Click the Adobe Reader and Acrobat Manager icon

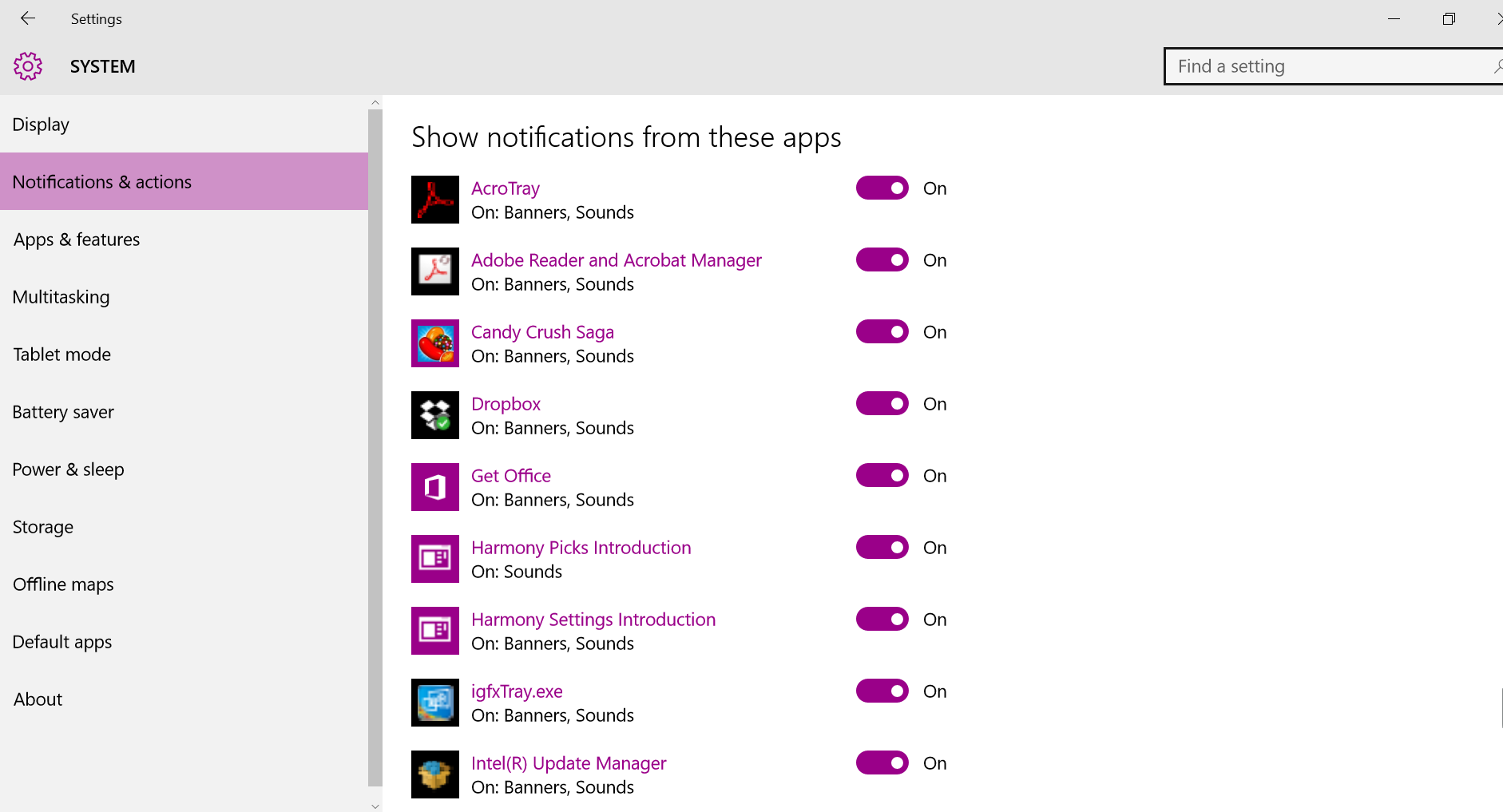pyautogui.click(x=435, y=271)
